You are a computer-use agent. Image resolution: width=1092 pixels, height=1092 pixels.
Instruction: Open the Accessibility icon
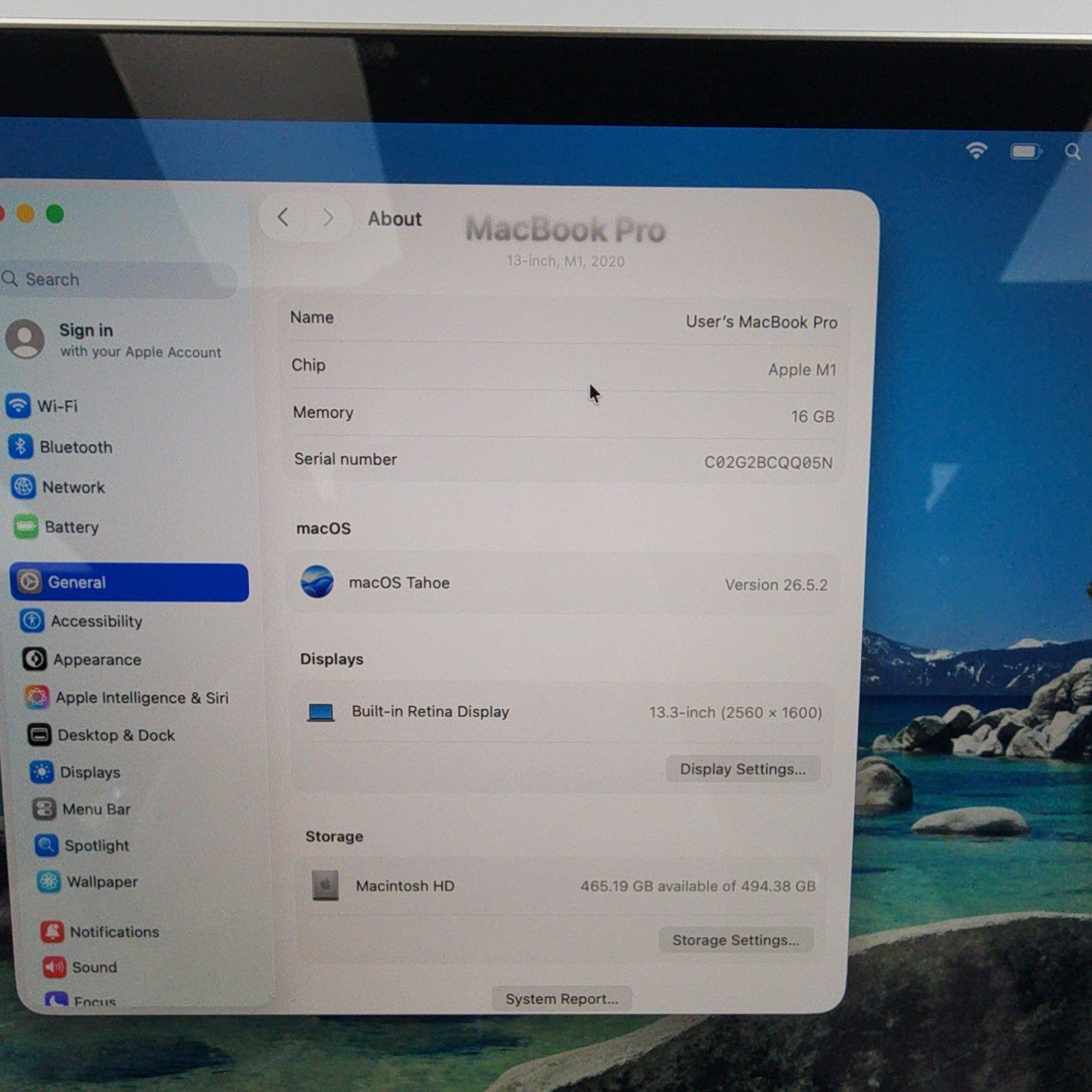point(32,620)
